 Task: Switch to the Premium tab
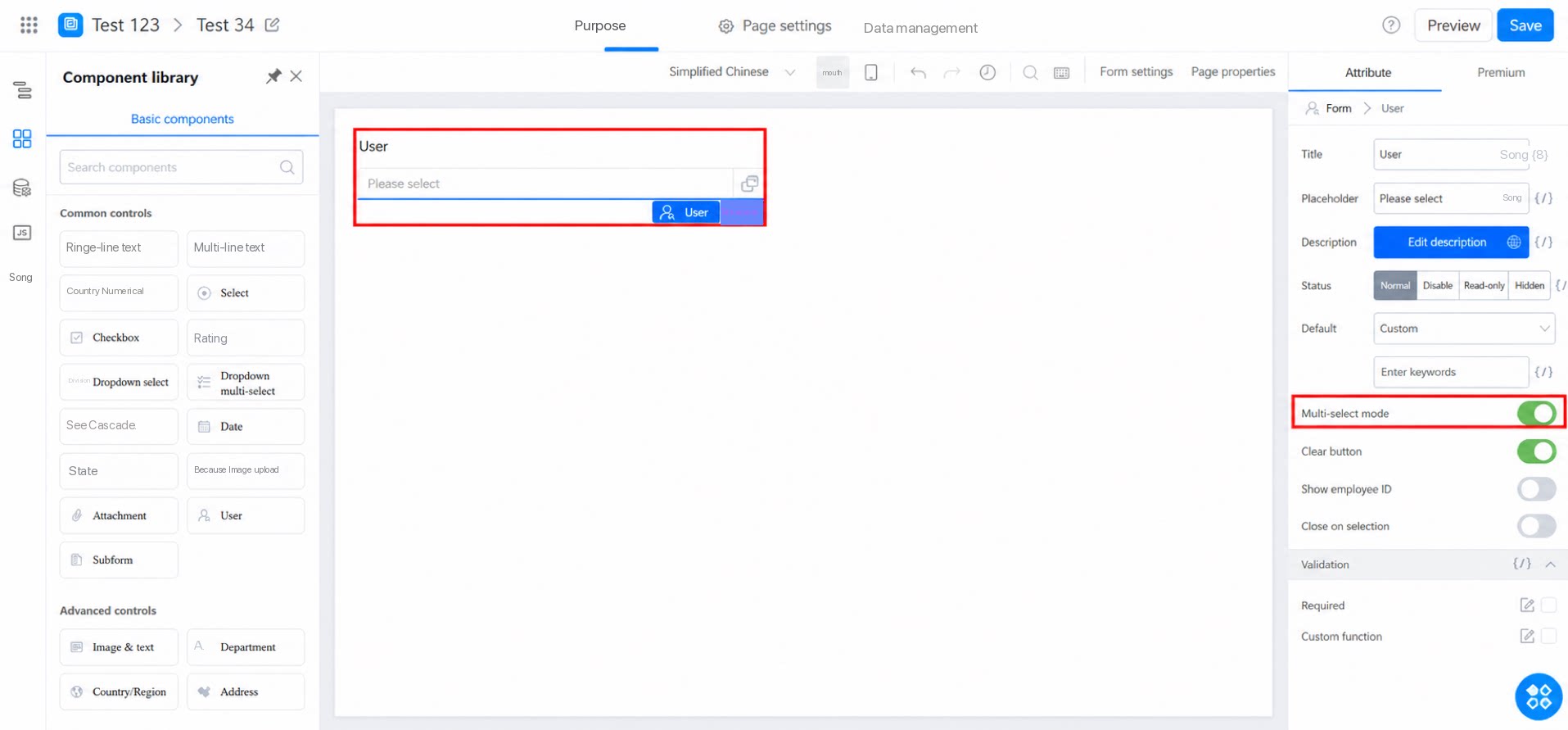(1501, 72)
